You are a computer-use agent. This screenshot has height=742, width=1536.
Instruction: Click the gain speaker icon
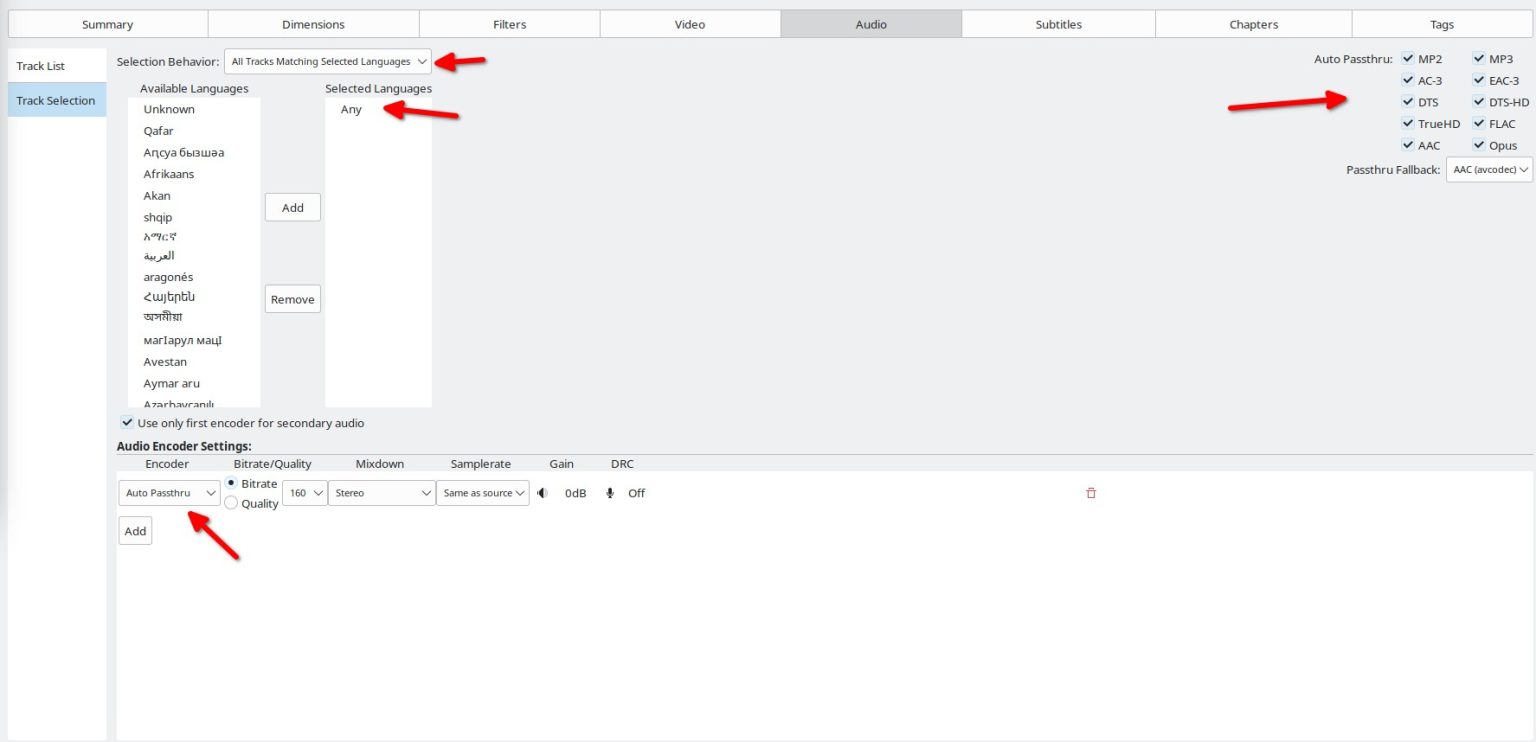pos(542,493)
